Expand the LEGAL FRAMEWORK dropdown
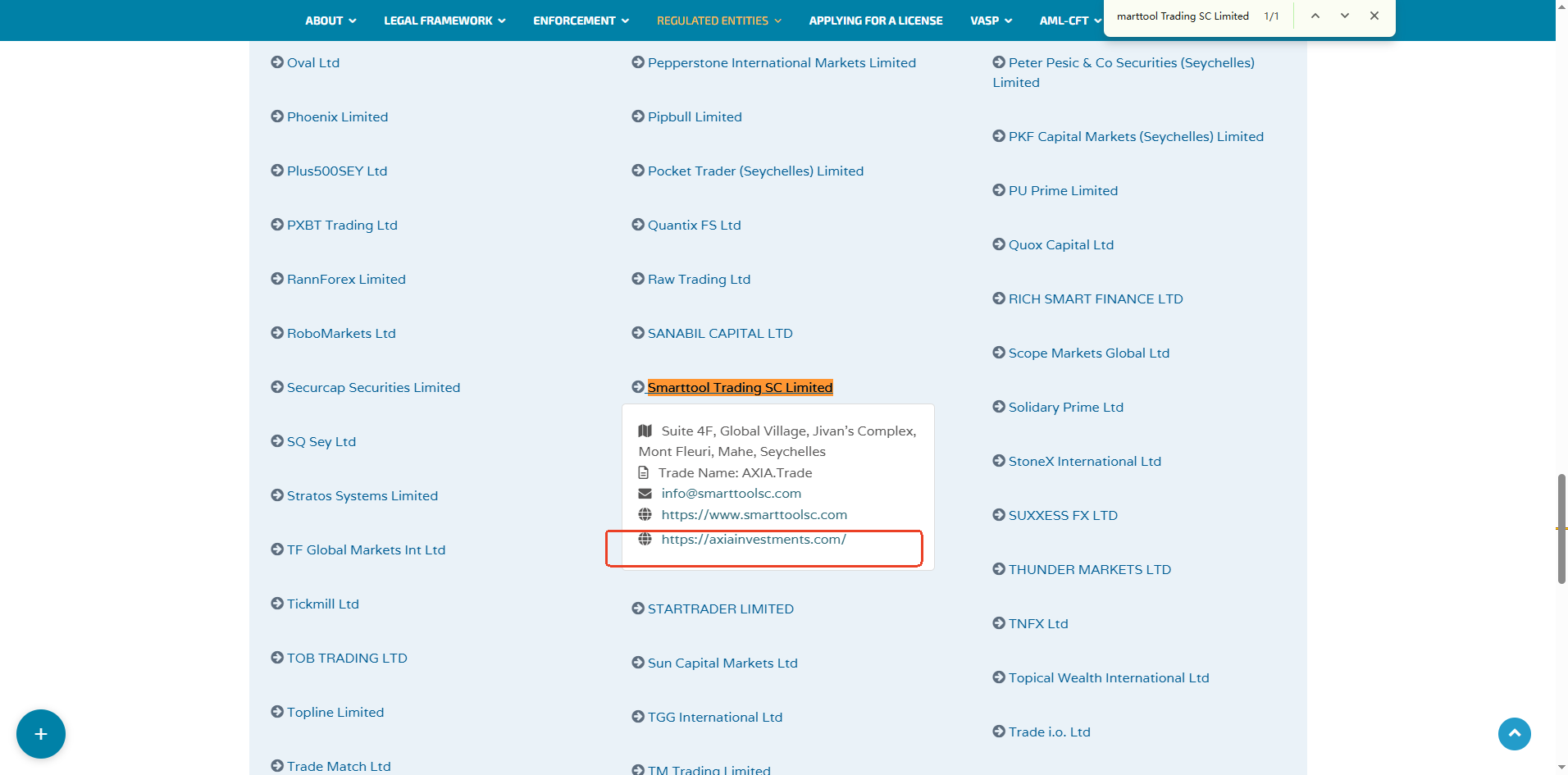 (444, 21)
